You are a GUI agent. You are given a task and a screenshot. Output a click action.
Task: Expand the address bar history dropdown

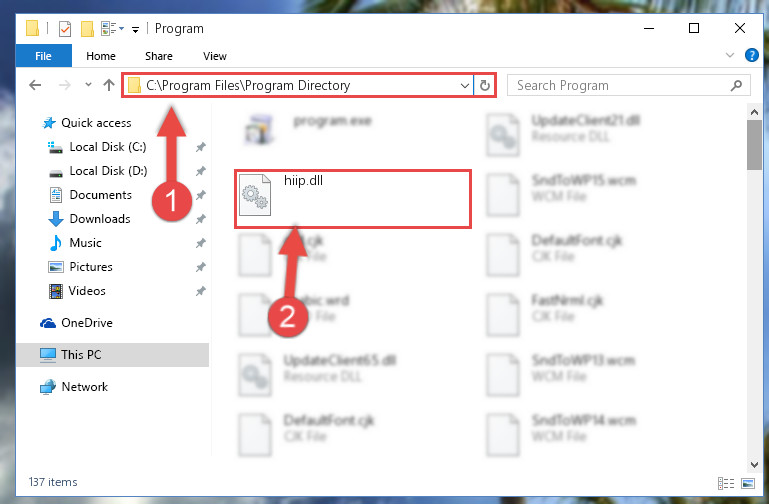464,86
